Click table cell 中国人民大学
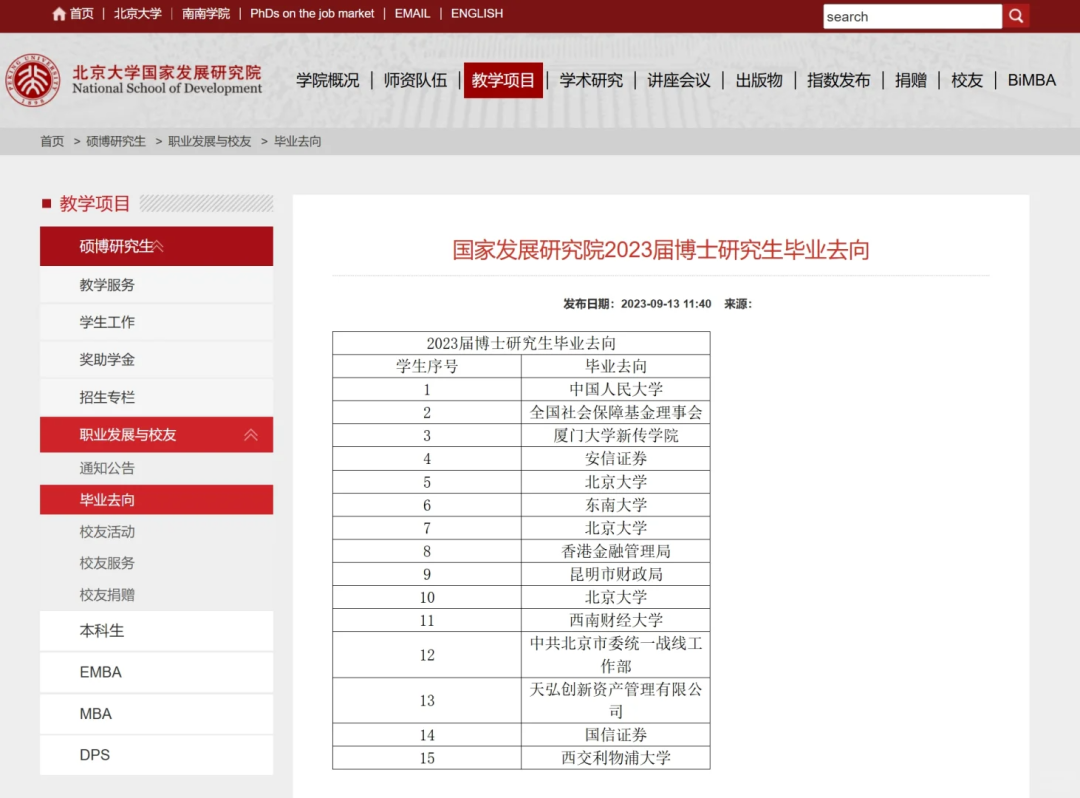 click(616, 390)
